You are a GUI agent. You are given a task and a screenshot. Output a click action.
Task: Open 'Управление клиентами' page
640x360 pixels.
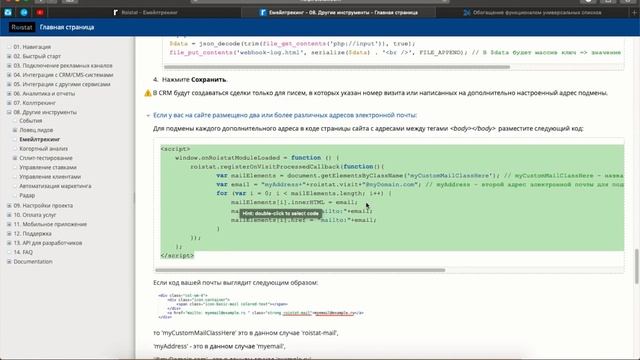[x=50, y=177]
